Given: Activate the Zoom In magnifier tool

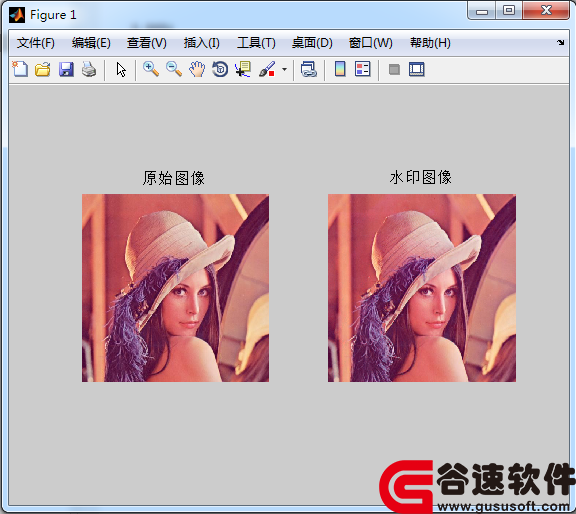Looking at the screenshot, I should click(x=151, y=69).
